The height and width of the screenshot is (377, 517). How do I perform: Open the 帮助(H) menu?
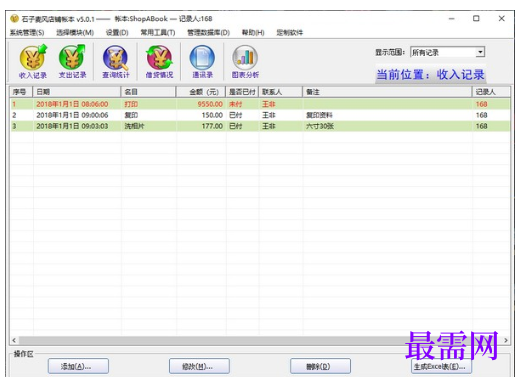click(x=253, y=32)
